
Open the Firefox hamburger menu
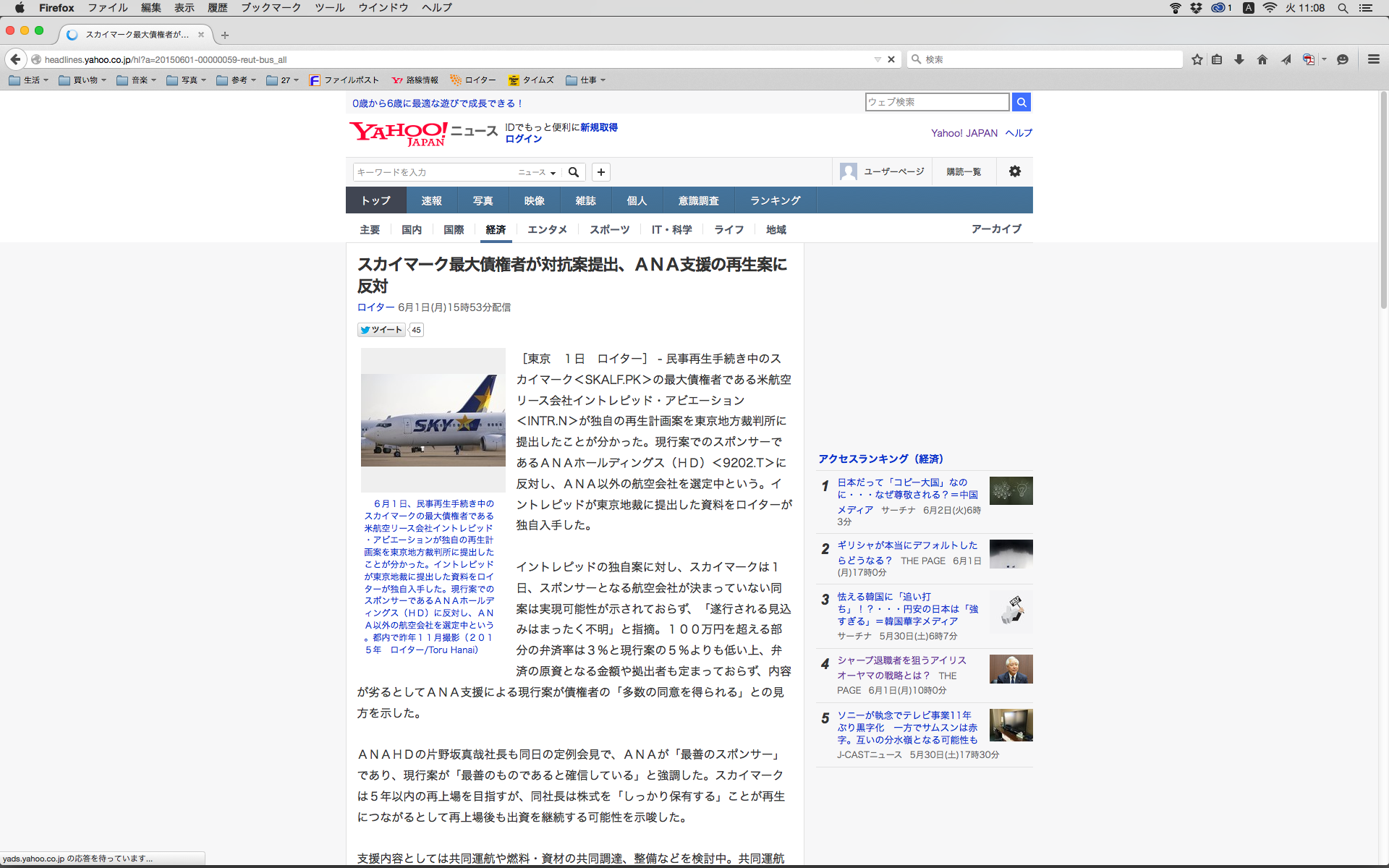pos(1373,59)
